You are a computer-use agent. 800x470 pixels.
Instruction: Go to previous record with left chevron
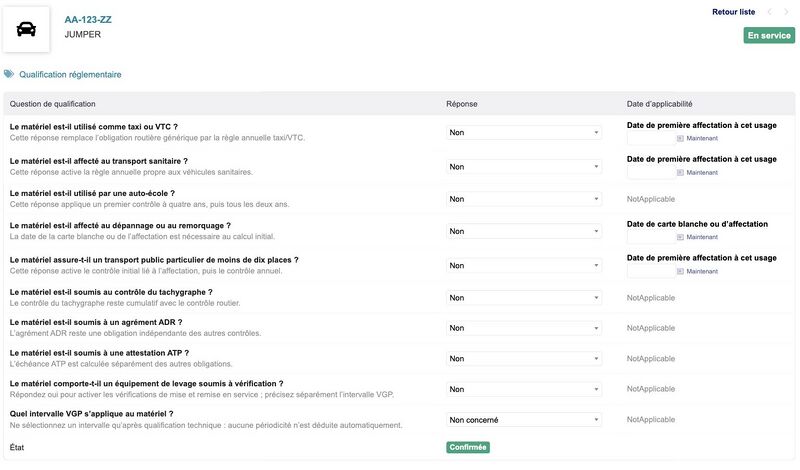tap(769, 12)
